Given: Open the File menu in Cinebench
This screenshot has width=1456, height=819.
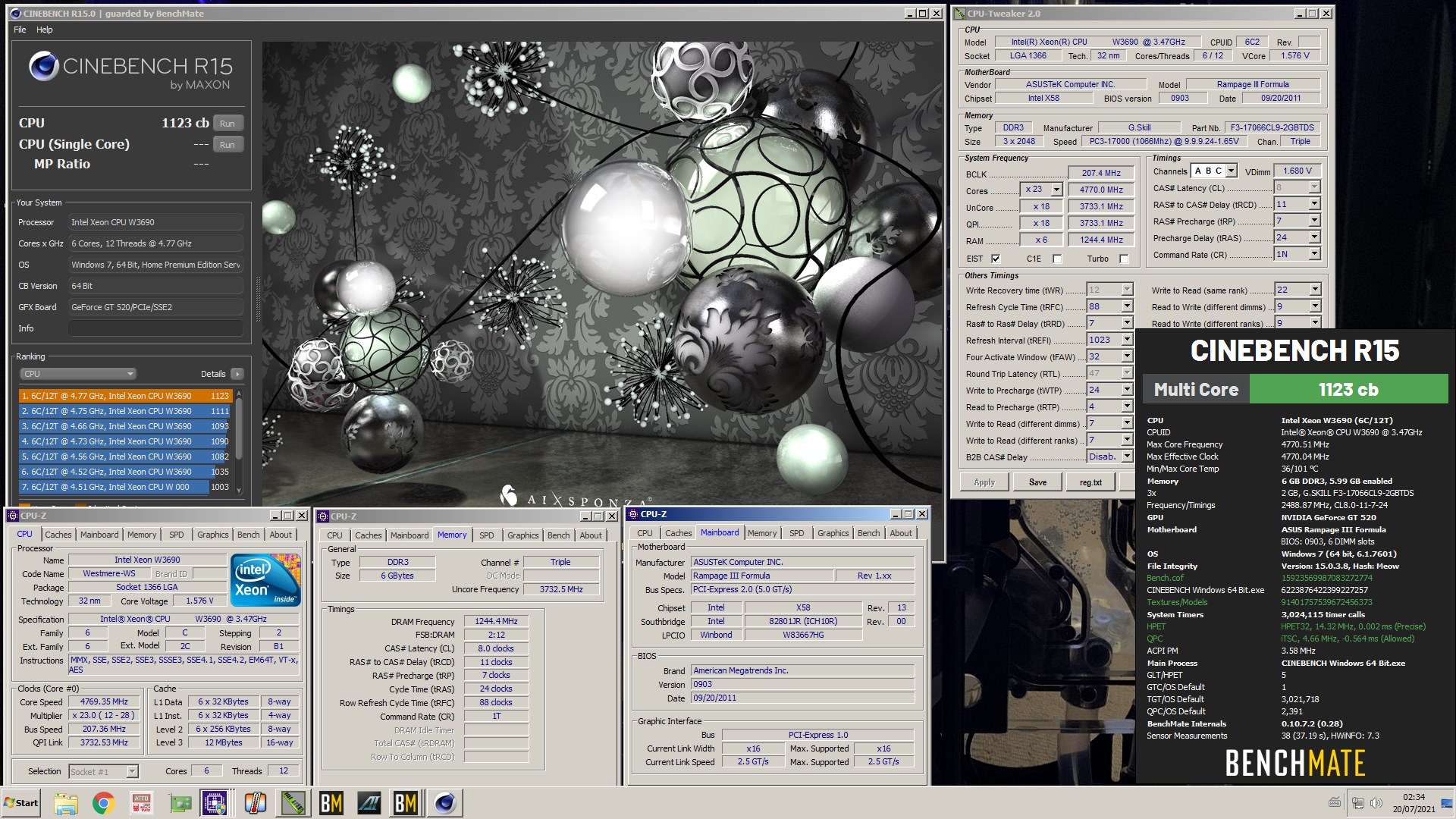Looking at the screenshot, I should [20, 30].
